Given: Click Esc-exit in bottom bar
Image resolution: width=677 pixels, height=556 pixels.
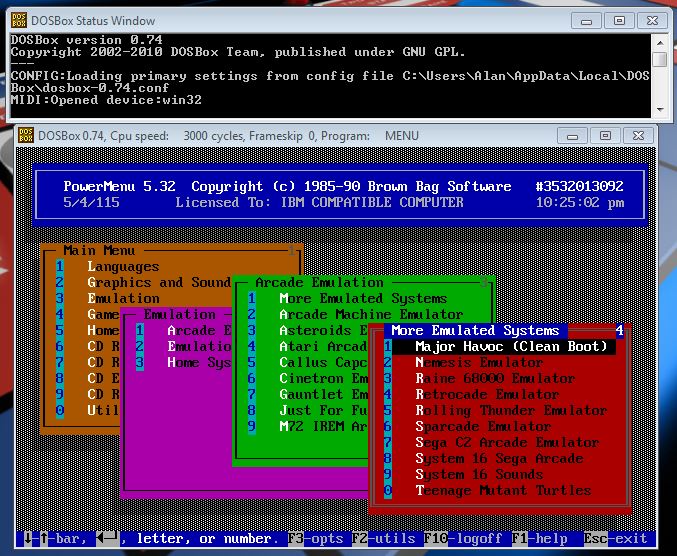Looking at the screenshot, I should click(x=615, y=539).
